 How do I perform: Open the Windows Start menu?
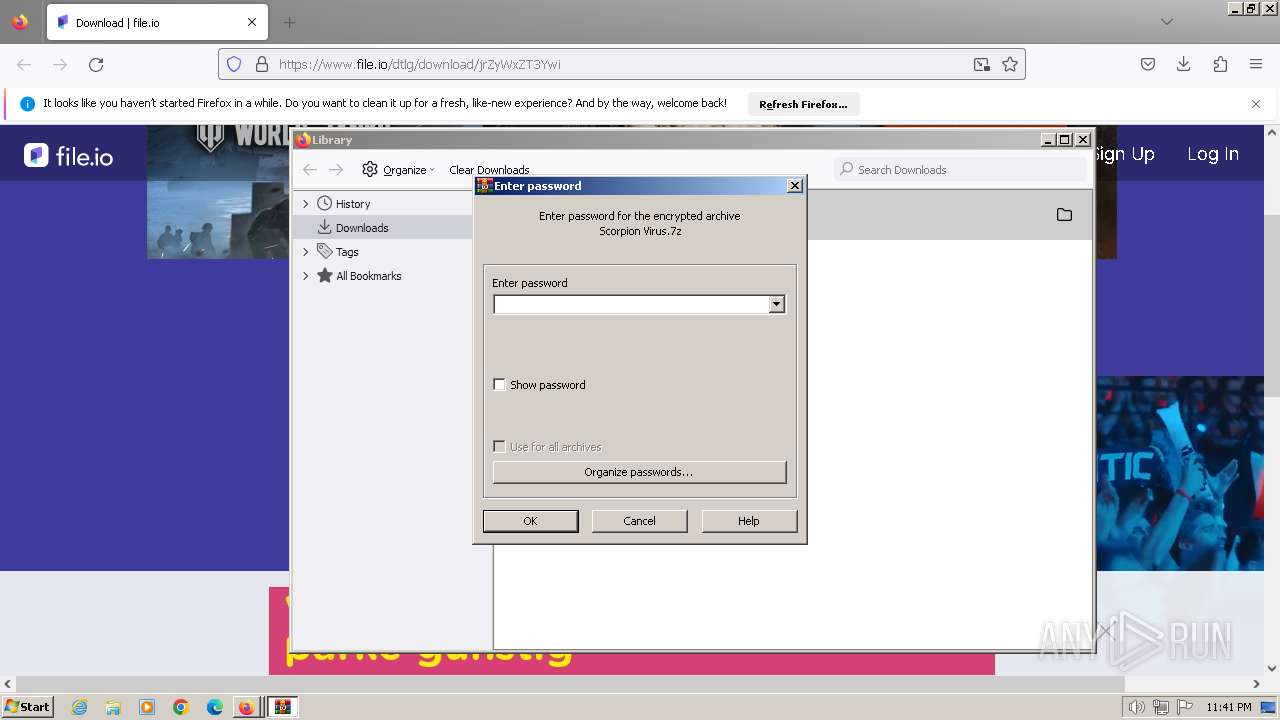[x=28, y=707]
